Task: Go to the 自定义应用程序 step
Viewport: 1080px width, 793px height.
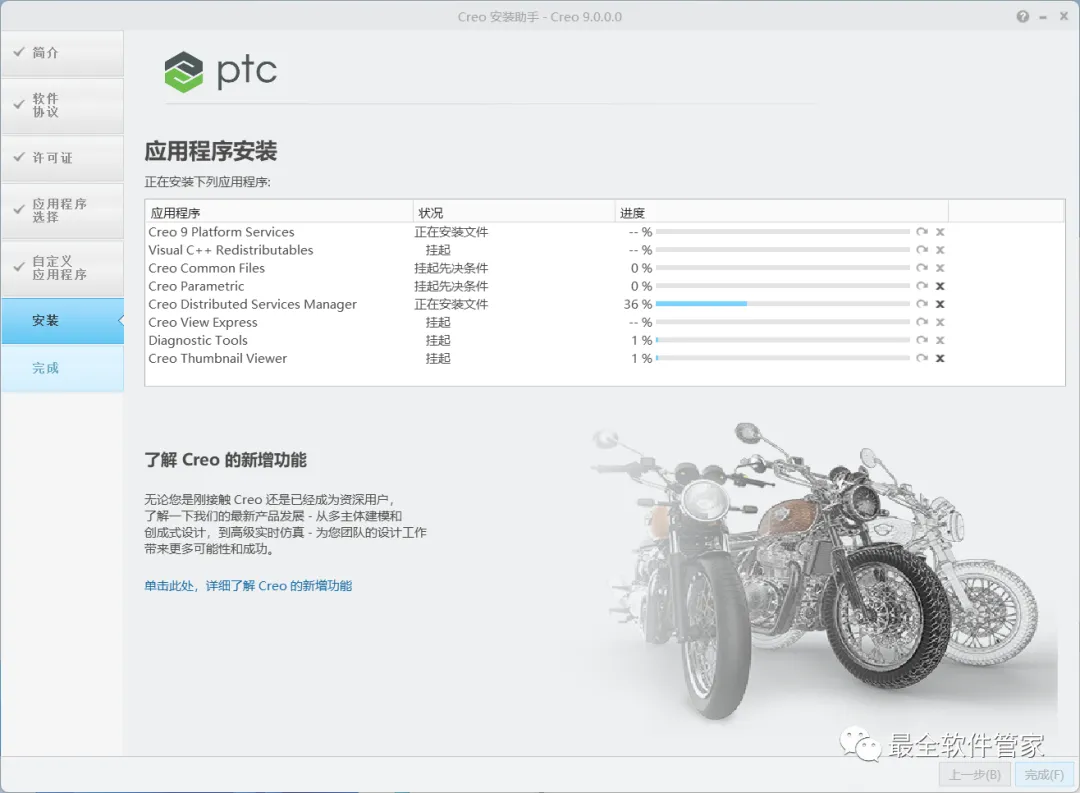Action: click(x=62, y=268)
